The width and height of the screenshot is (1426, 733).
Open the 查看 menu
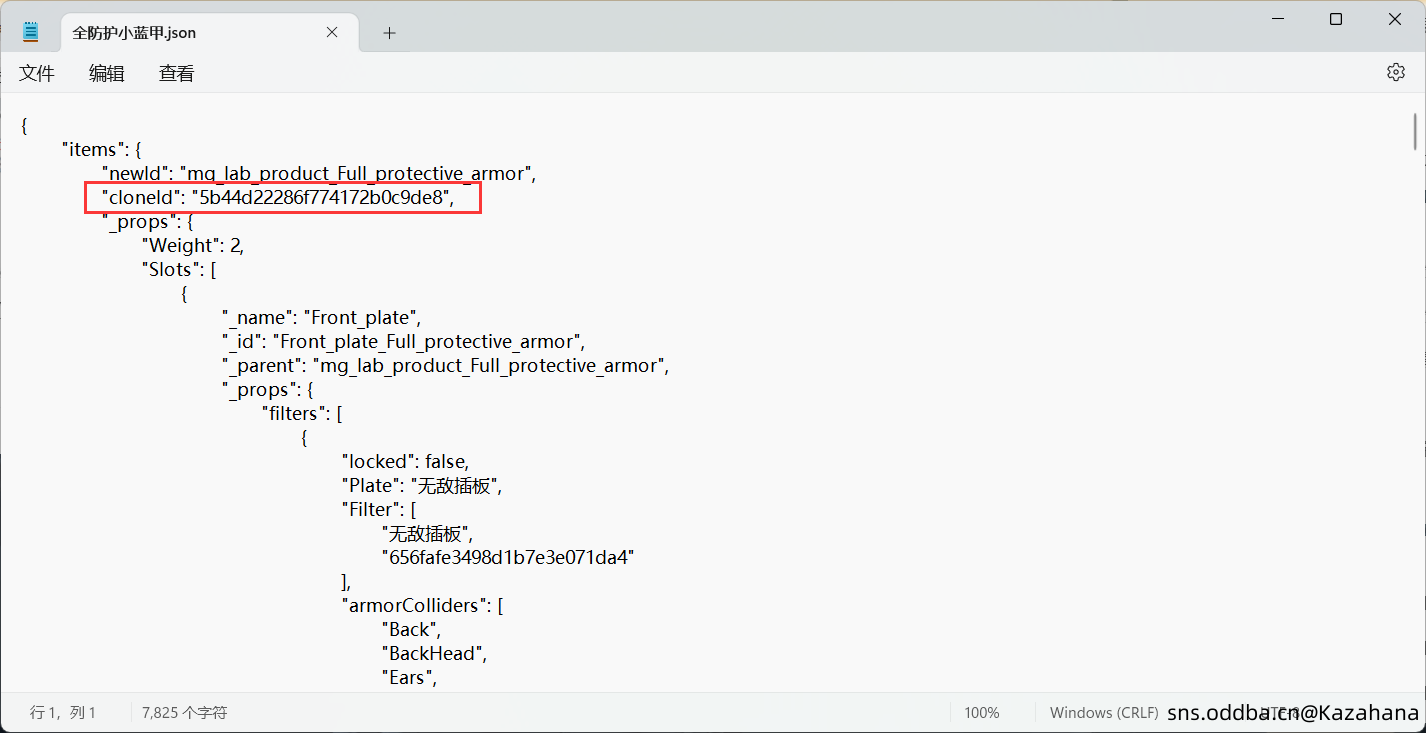pos(176,73)
